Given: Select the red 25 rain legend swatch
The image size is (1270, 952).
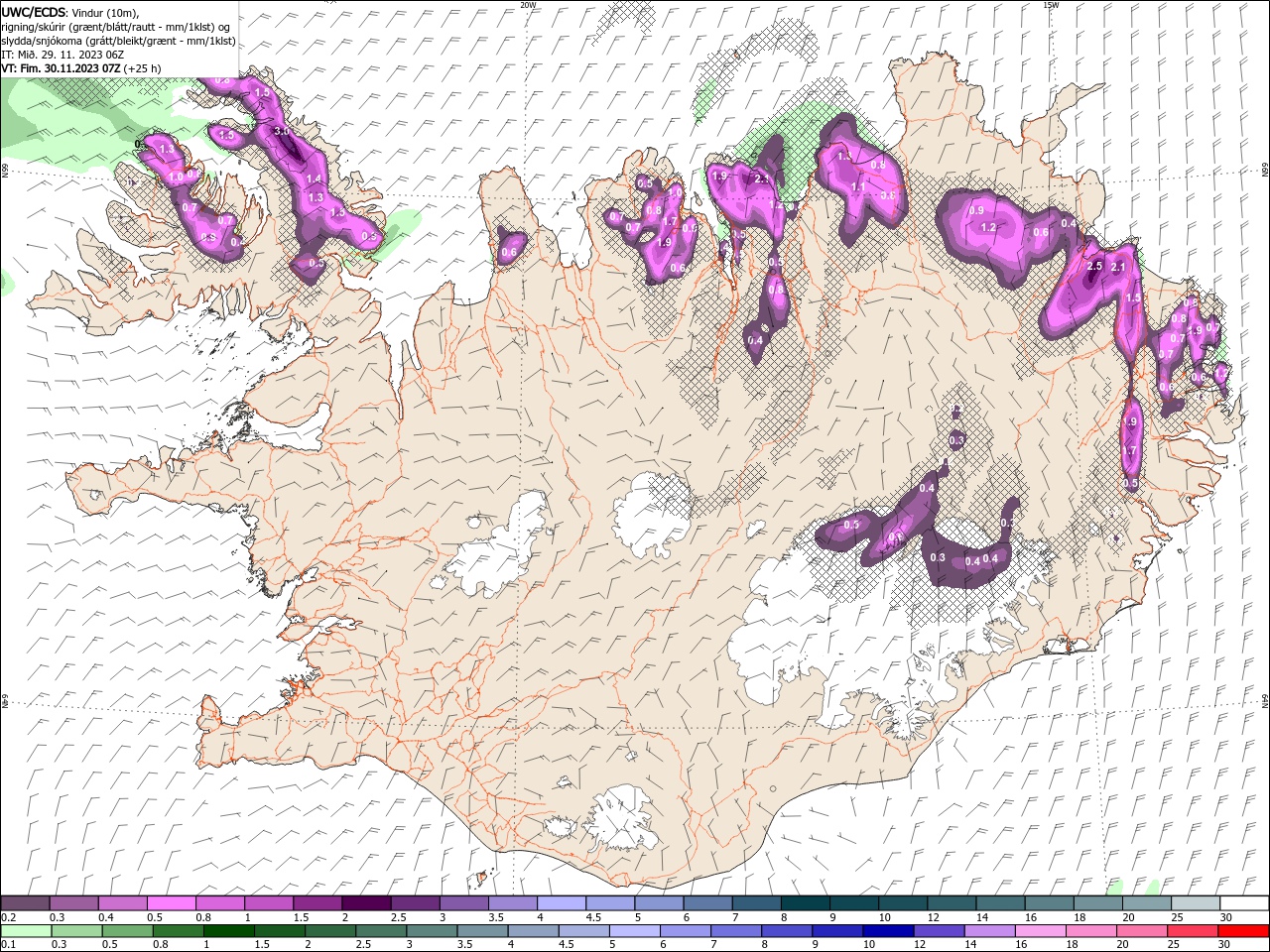Looking at the screenshot, I should pyautogui.click(x=1193, y=931).
